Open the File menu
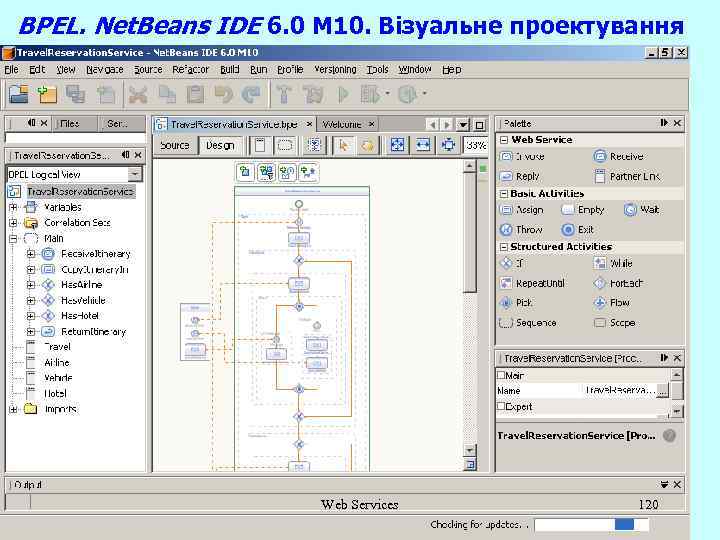The width and height of the screenshot is (720, 540). point(11,69)
